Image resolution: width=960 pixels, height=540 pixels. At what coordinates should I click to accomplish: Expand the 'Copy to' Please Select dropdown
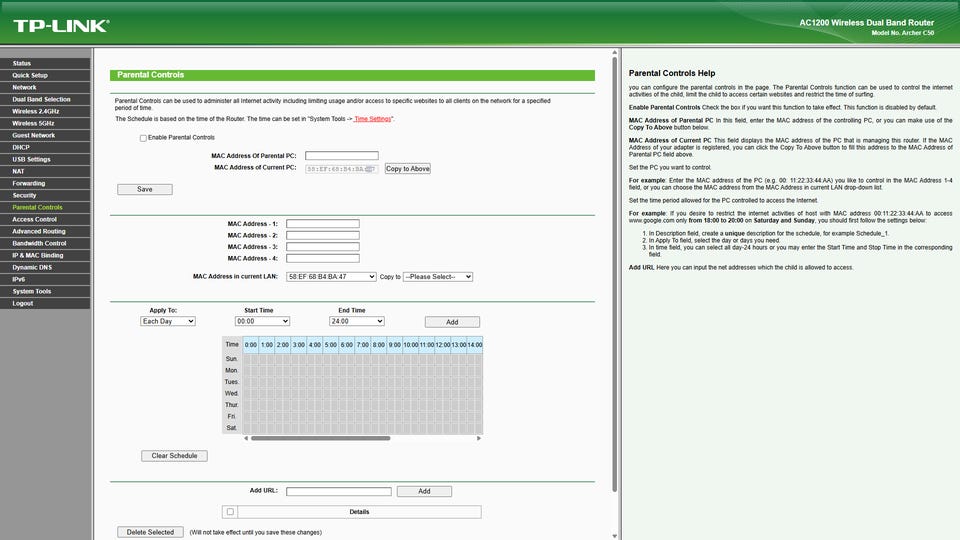(437, 276)
